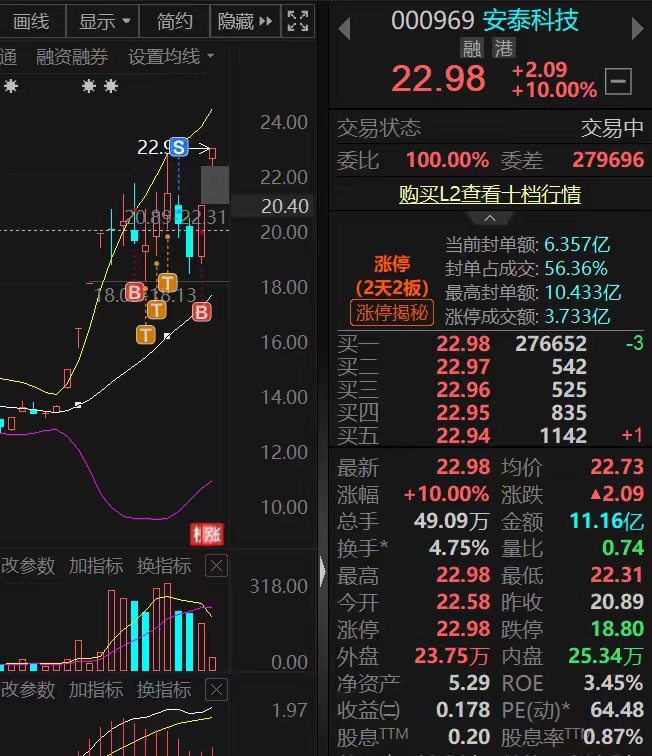Click the 20.40 axis price label
The image size is (652, 756).
(285, 206)
